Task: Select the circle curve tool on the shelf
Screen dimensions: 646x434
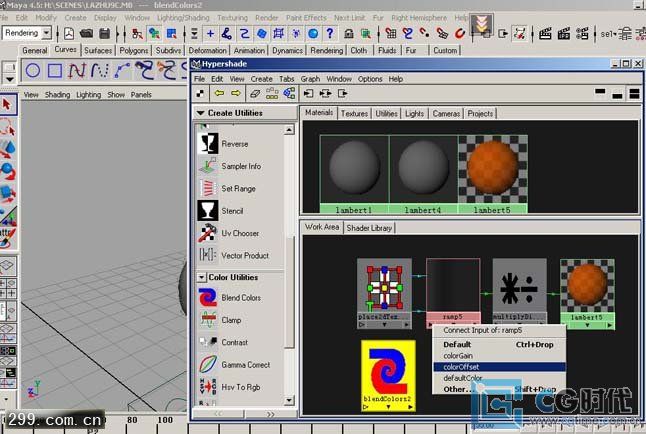Action: pos(33,70)
